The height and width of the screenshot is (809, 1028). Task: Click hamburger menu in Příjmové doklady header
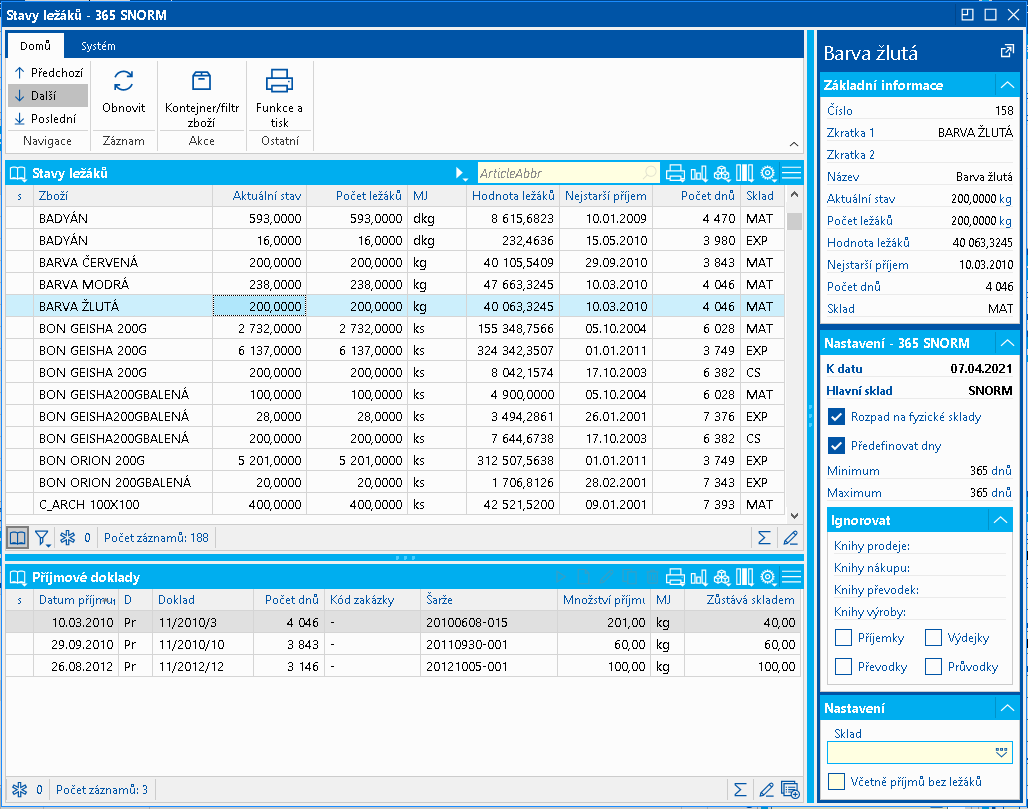(791, 577)
